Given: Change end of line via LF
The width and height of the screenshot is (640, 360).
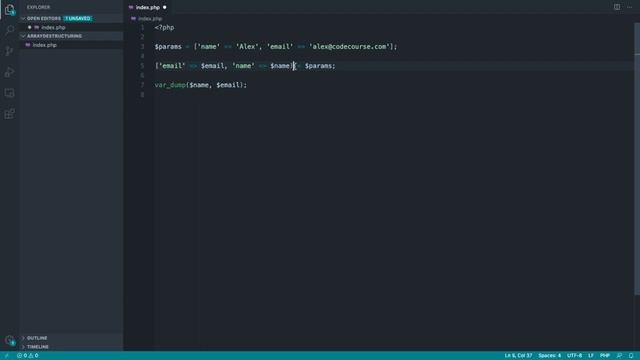Looking at the screenshot, I should click(591, 356).
